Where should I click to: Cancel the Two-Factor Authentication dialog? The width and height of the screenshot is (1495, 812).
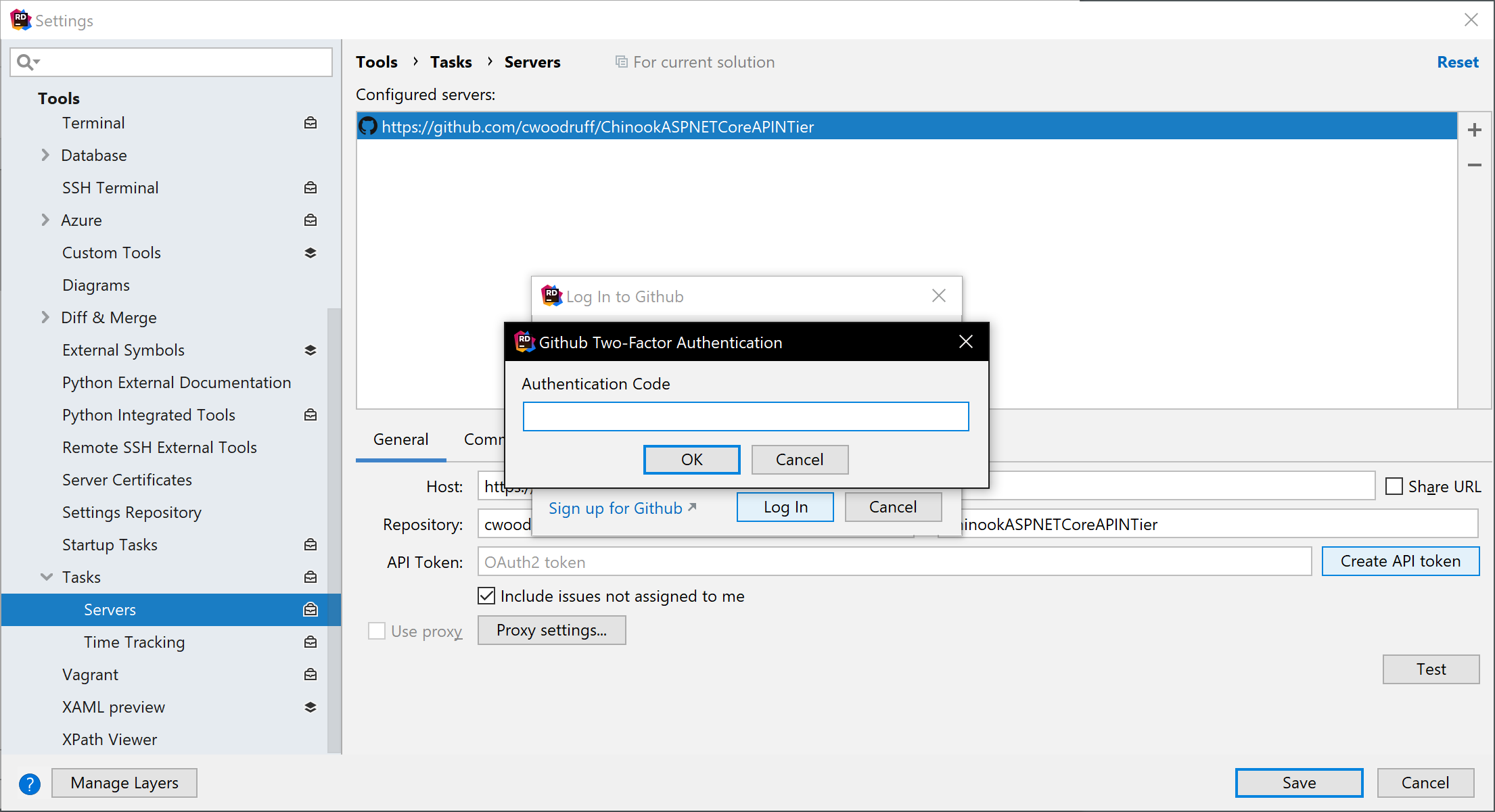coord(800,460)
